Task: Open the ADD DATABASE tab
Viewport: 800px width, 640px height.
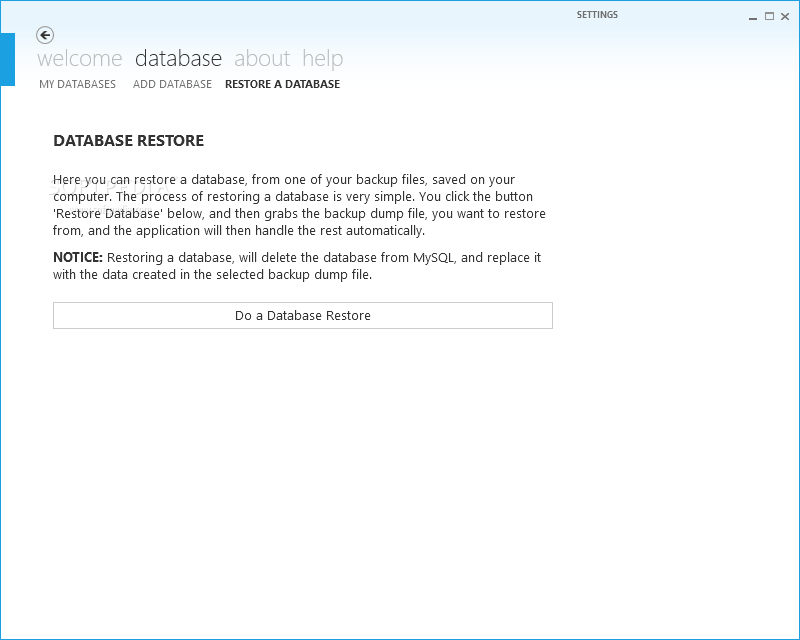Action: point(172,84)
